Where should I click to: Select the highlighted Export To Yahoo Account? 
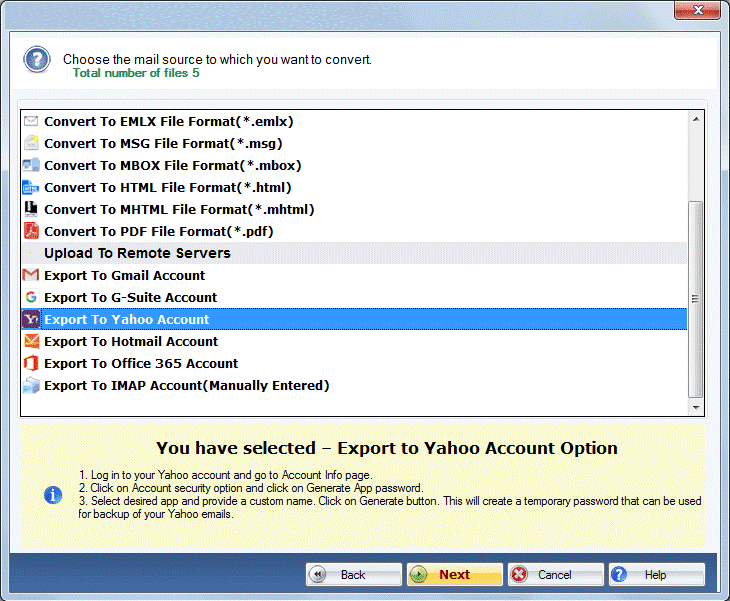[x=354, y=319]
